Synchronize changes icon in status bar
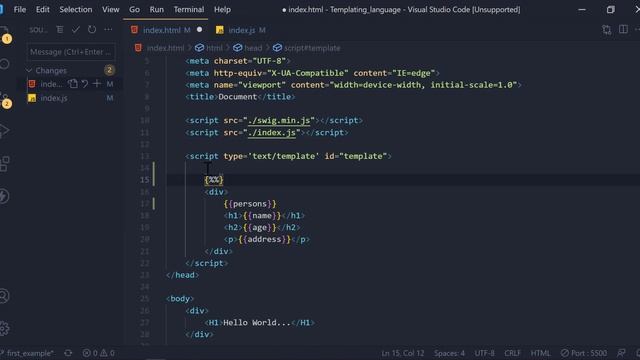640x360 pixels. tap(68, 353)
